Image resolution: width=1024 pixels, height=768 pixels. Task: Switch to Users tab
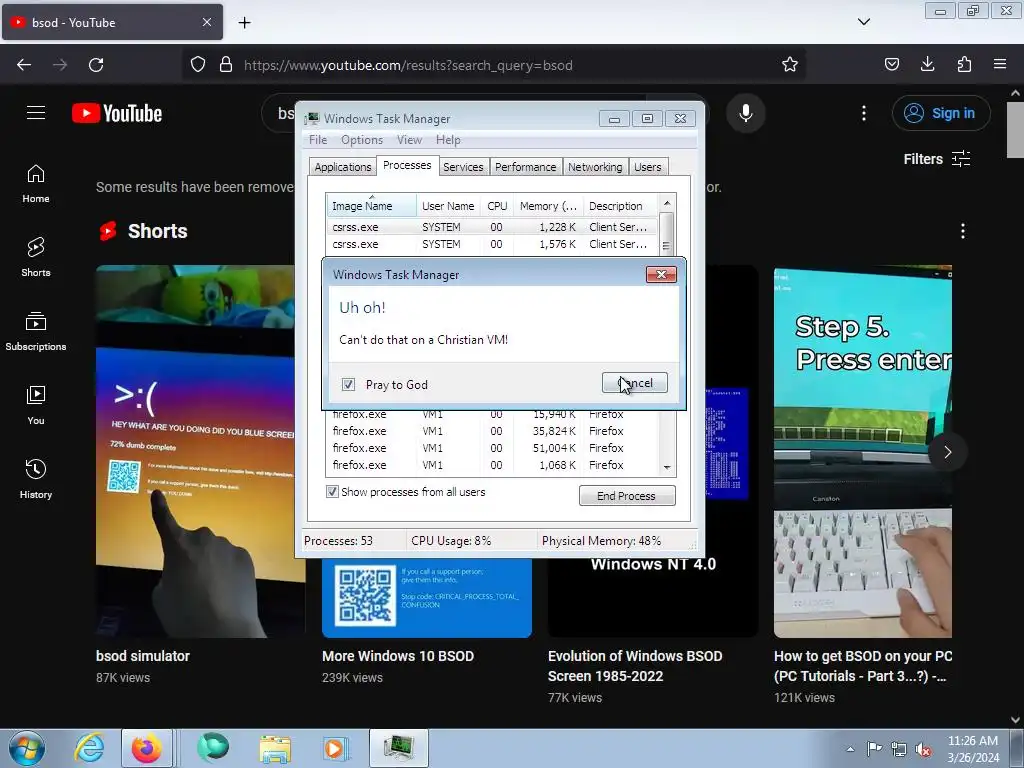(x=648, y=167)
